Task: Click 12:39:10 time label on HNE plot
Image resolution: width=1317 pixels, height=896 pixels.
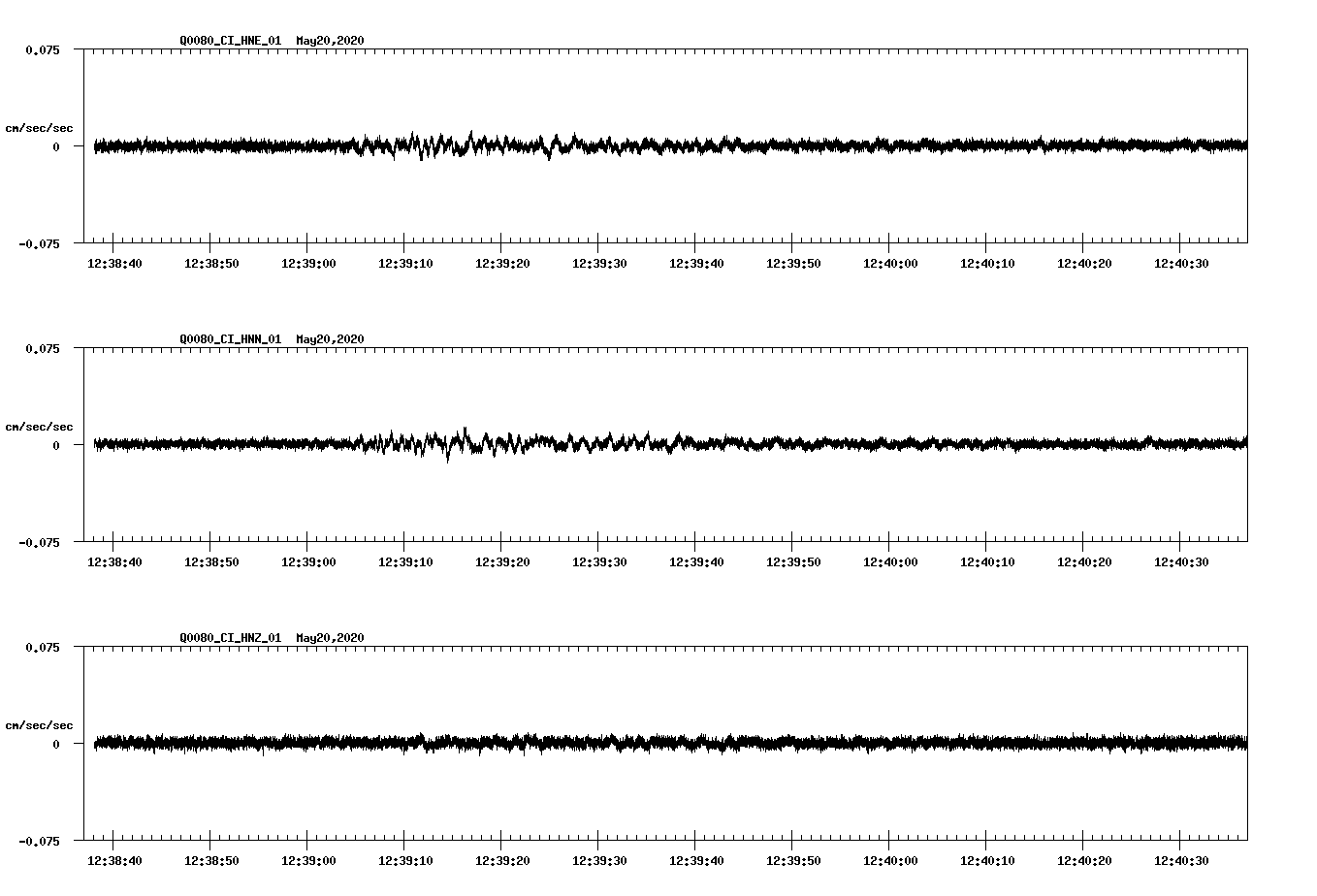Action: (405, 264)
